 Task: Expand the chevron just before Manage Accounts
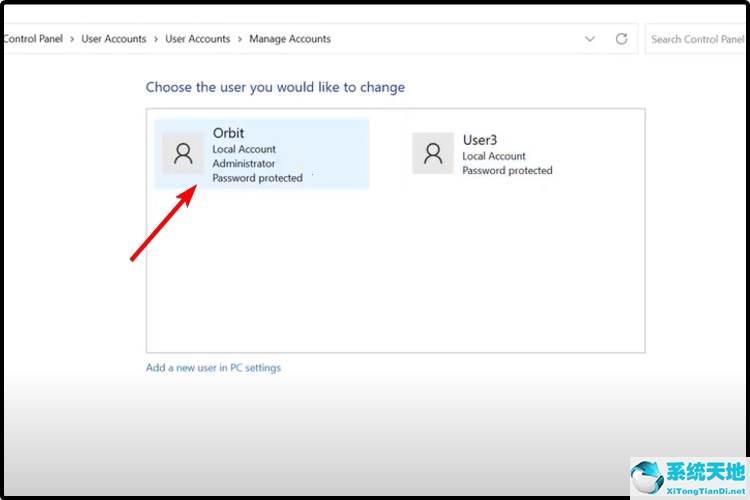[239, 39]
